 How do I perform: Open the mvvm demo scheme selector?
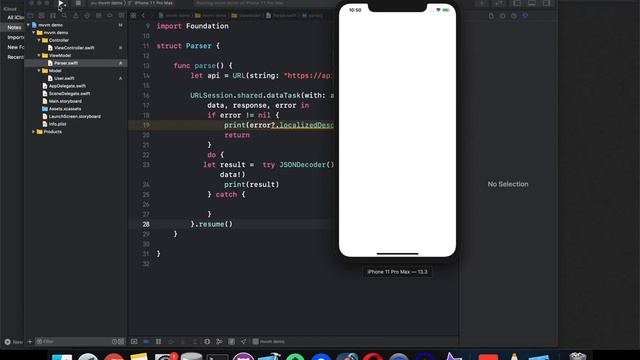[x=106, y=3]
